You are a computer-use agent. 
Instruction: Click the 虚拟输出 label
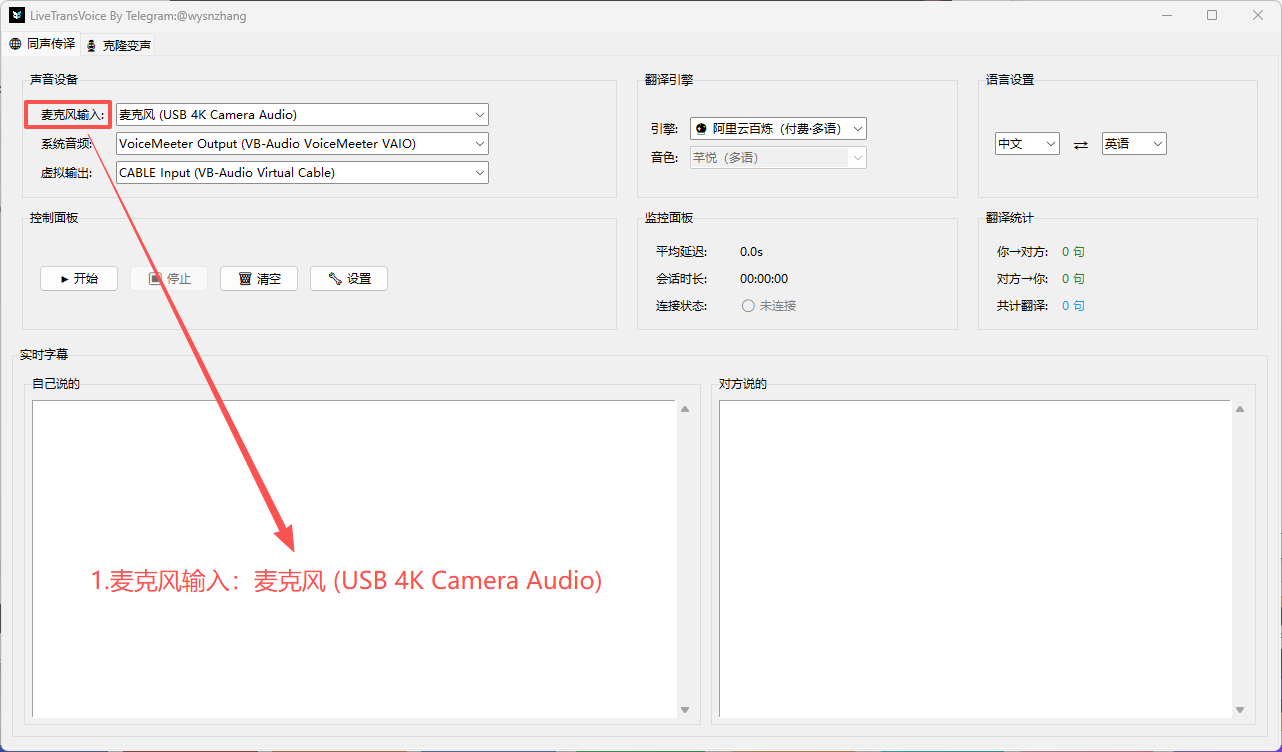click(66, 173)
